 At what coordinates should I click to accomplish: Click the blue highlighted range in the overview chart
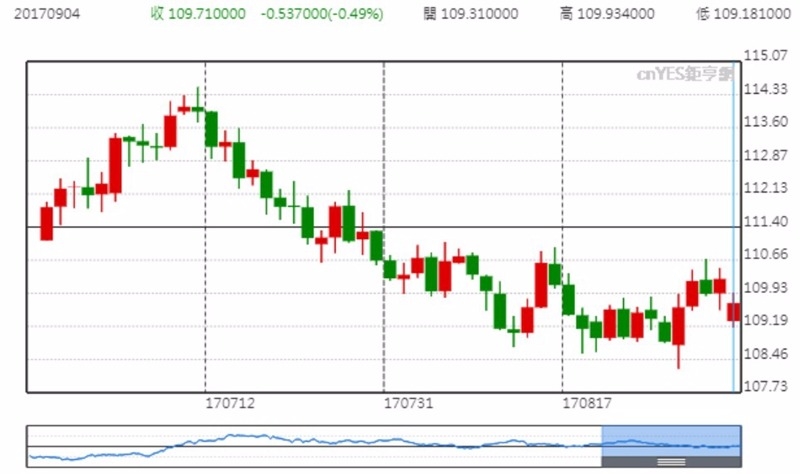pyautogui.click(x=671, y=441)
